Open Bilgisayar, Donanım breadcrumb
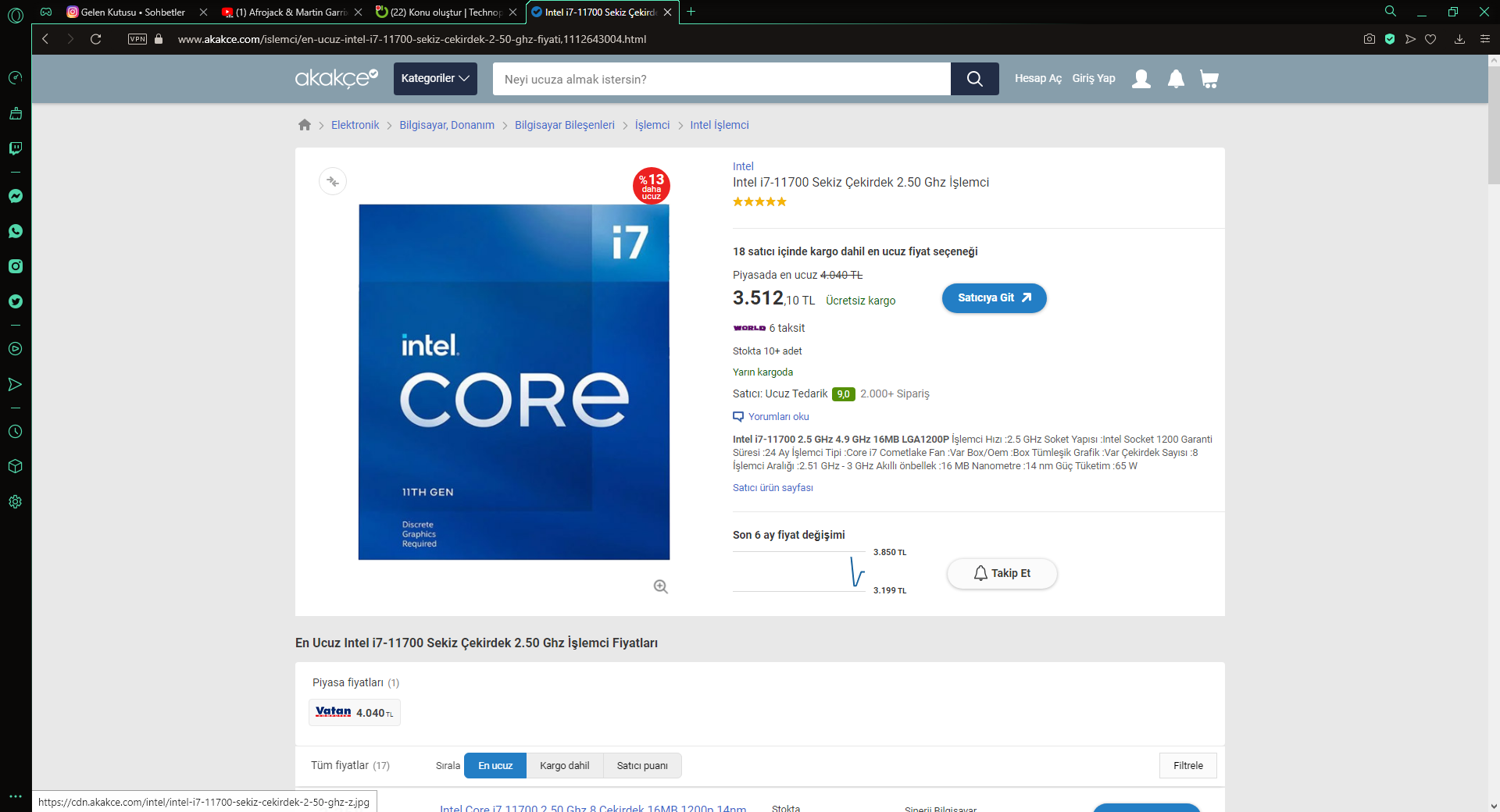 click(x=447, y=125)
